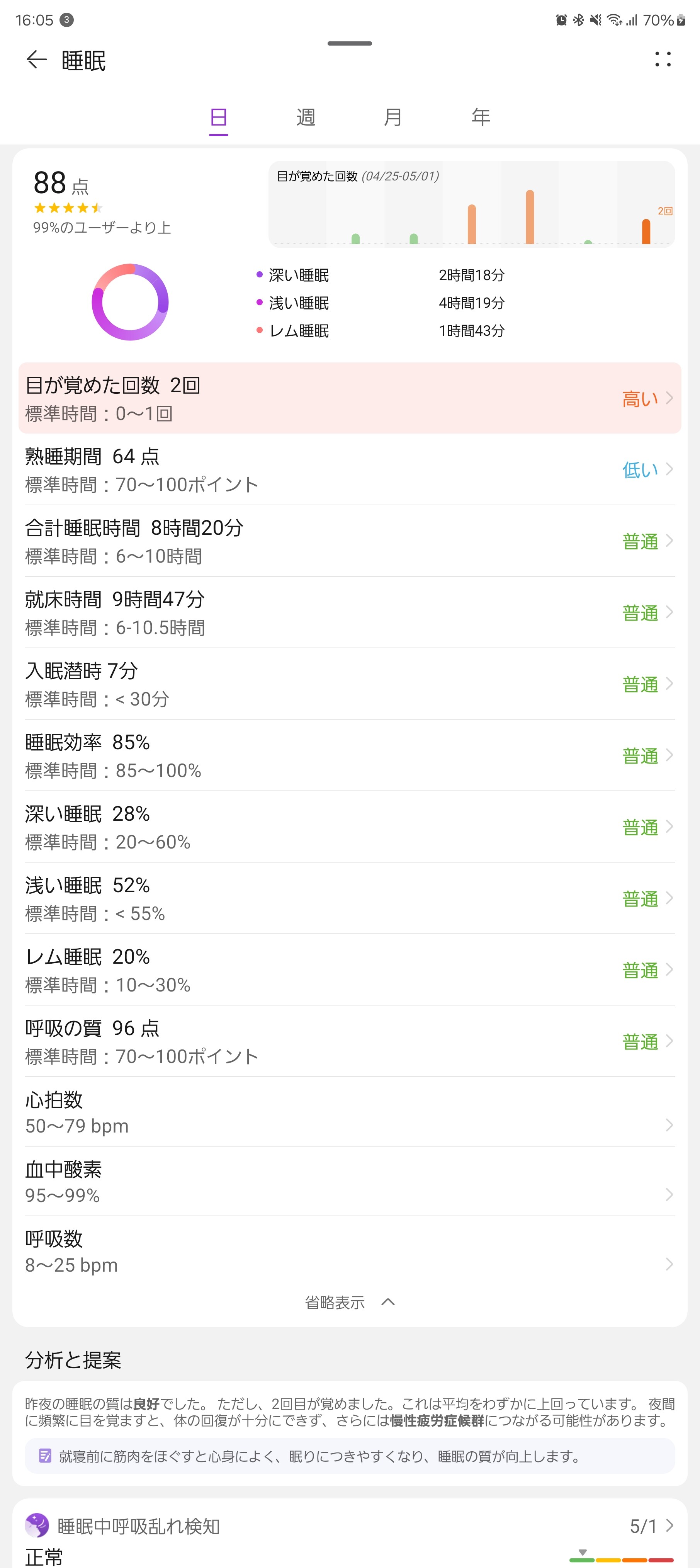
Task: Tap the sleep stages donut ring chart
Action: 130,302
